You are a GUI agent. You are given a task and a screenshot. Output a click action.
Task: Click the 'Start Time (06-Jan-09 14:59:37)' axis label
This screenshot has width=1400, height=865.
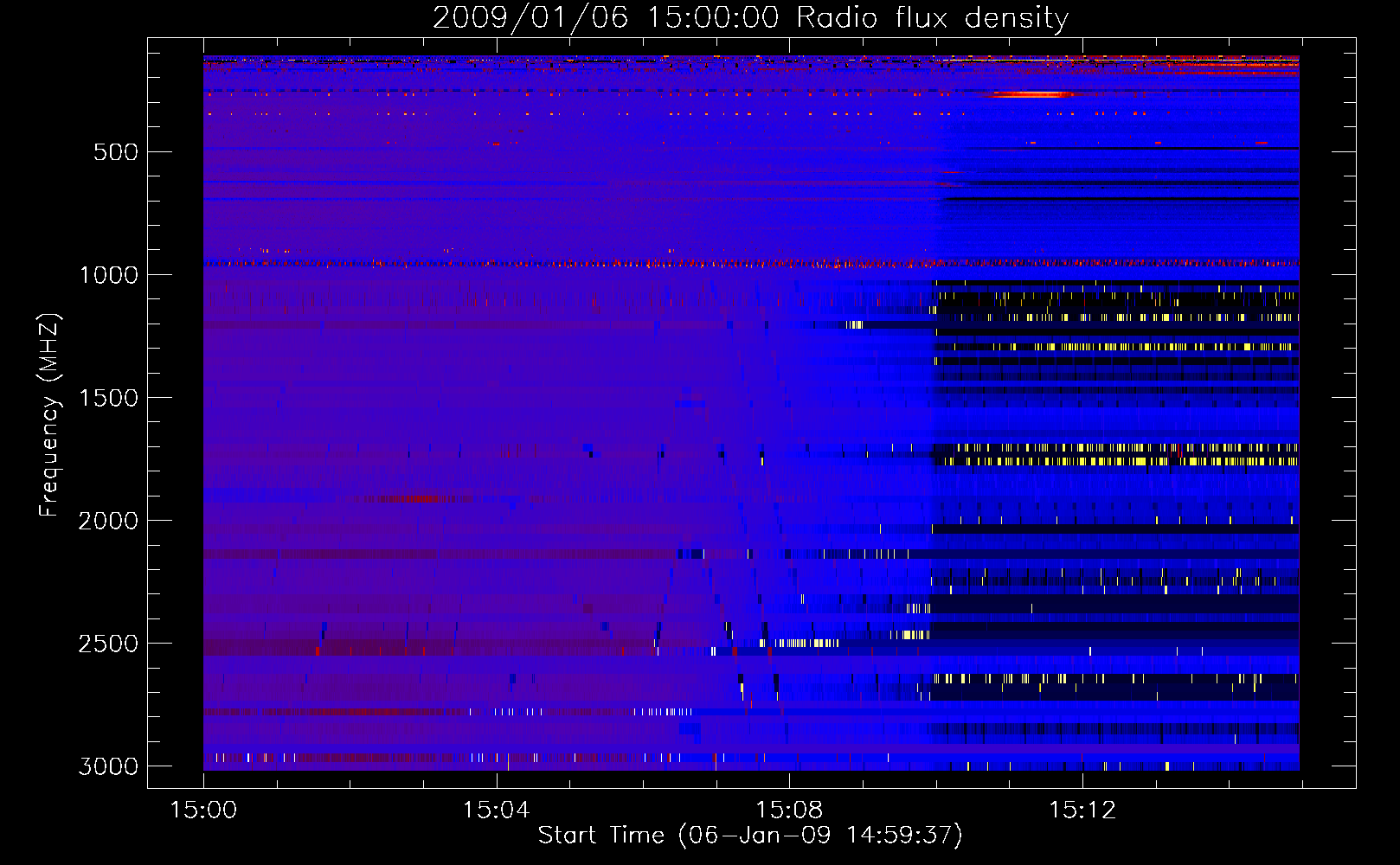(750, 836)
